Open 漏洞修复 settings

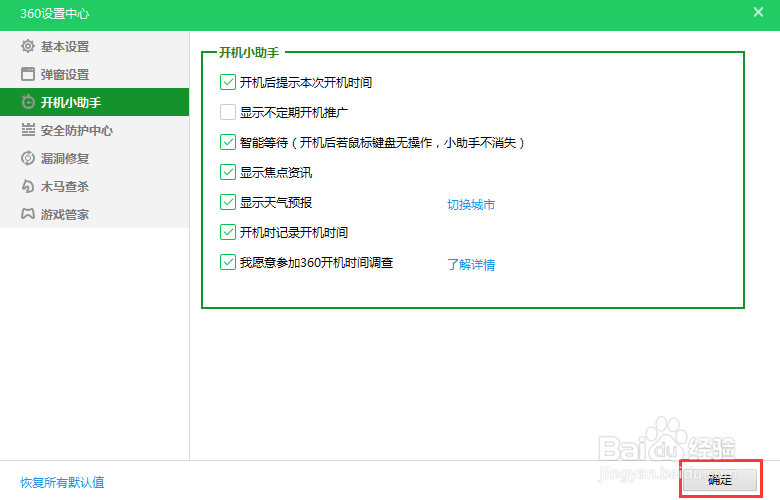pos(95,158)
